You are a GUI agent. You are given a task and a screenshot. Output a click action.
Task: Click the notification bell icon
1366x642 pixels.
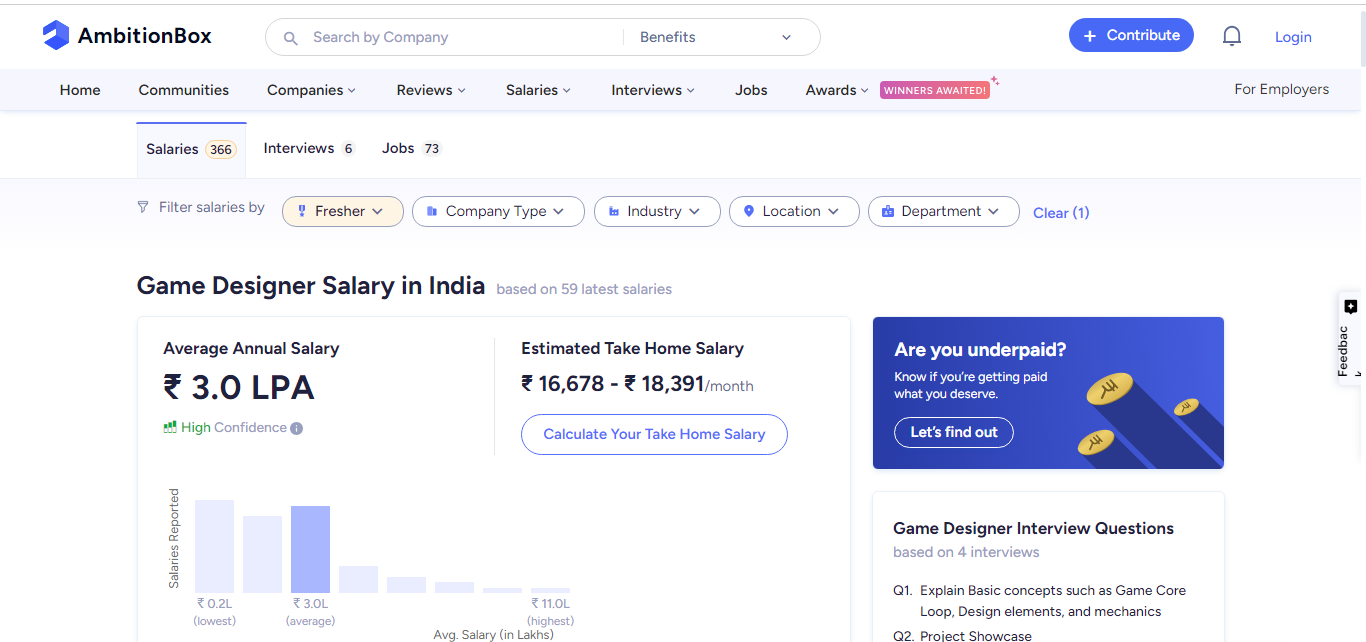tap(1232, 36)
